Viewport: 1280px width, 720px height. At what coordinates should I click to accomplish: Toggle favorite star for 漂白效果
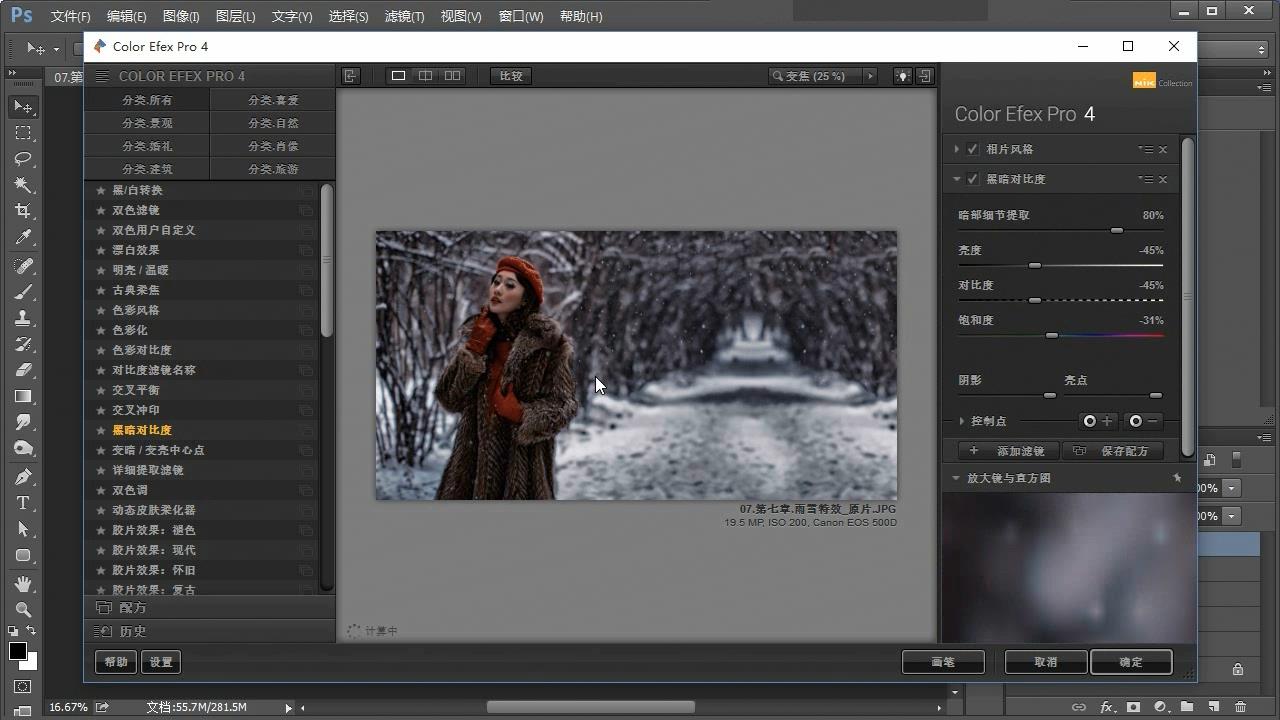click(101, 250)
